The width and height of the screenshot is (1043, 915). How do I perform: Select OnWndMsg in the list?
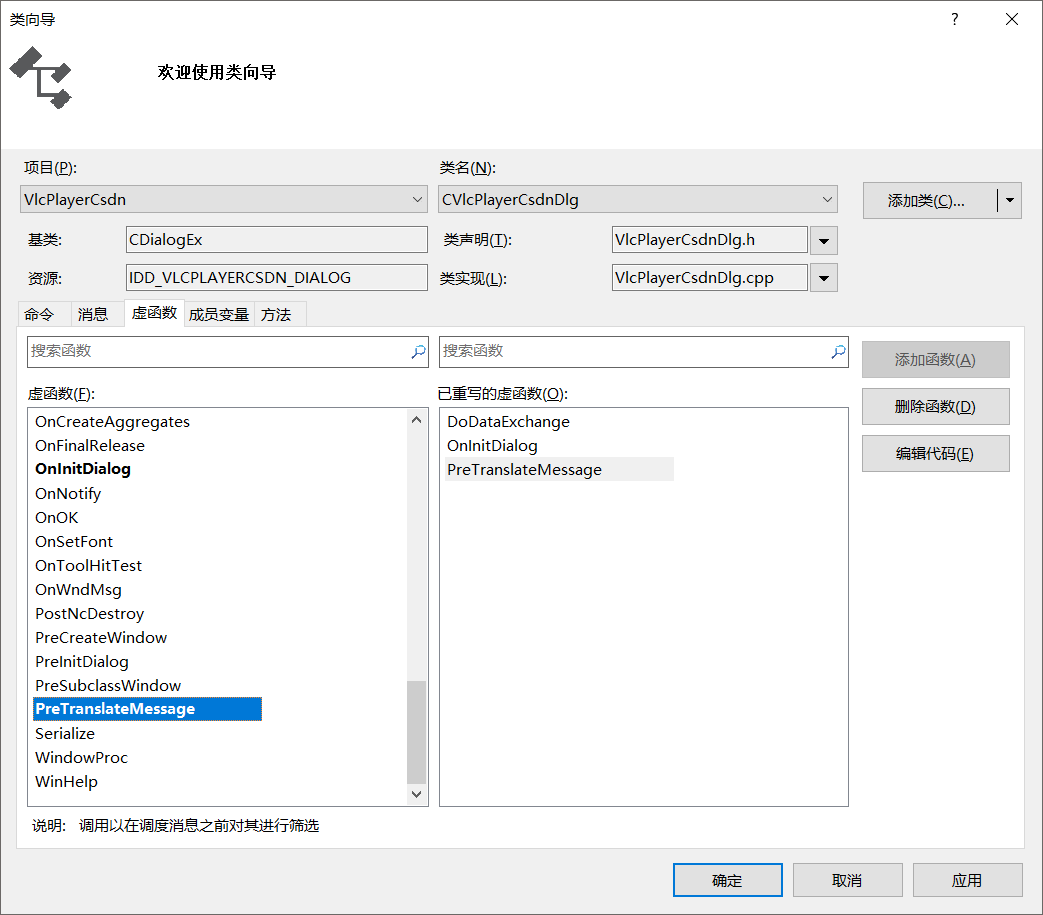pos(78,590)
